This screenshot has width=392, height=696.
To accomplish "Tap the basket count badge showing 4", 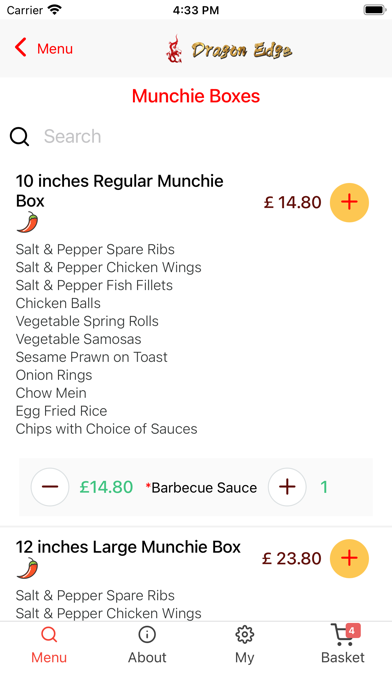I will [x=352, y=630].
